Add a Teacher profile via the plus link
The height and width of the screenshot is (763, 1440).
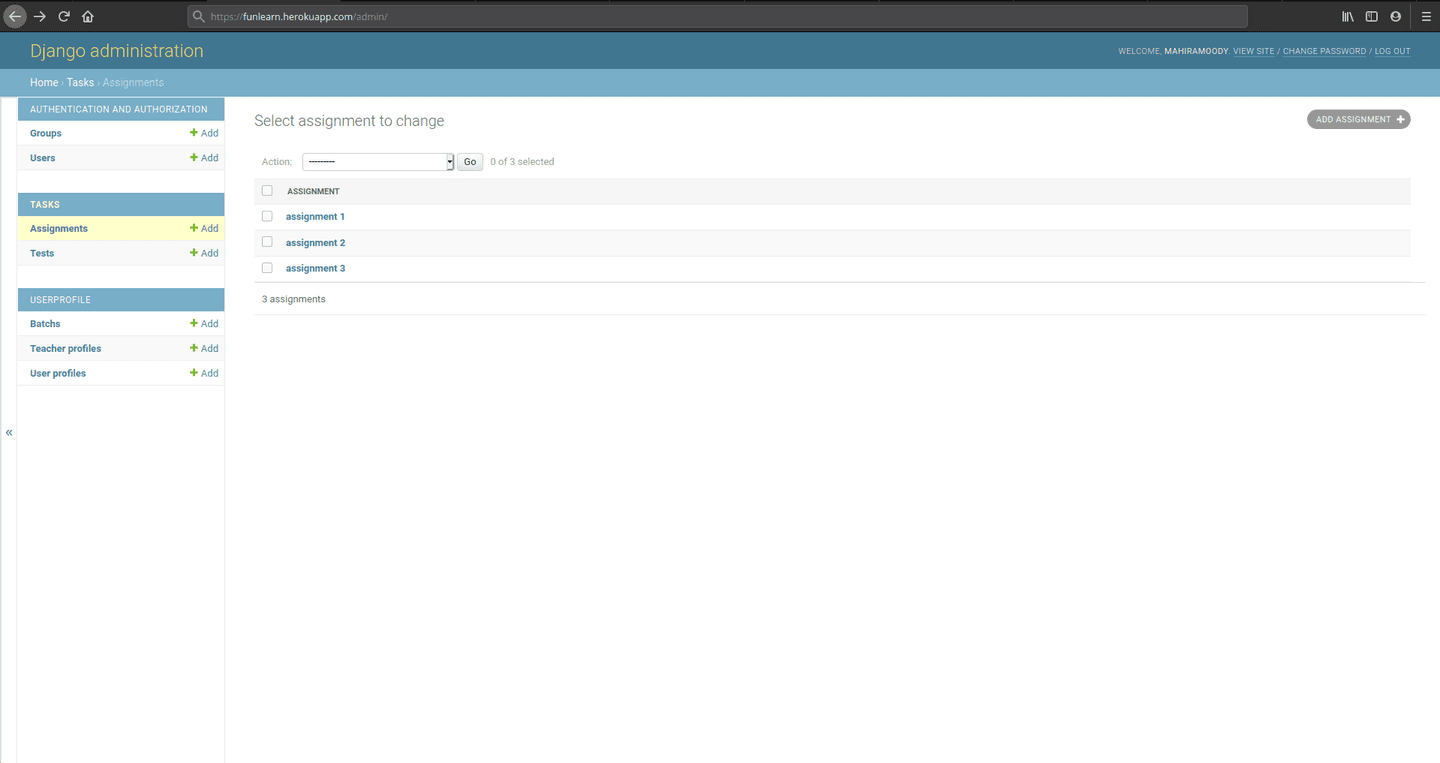[204, 348]
